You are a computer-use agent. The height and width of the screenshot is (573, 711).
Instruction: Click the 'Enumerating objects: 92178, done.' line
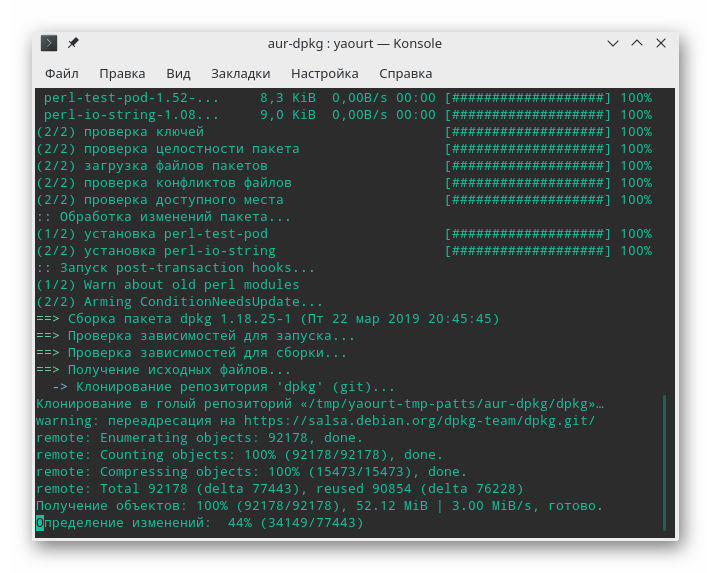[200, 438]
